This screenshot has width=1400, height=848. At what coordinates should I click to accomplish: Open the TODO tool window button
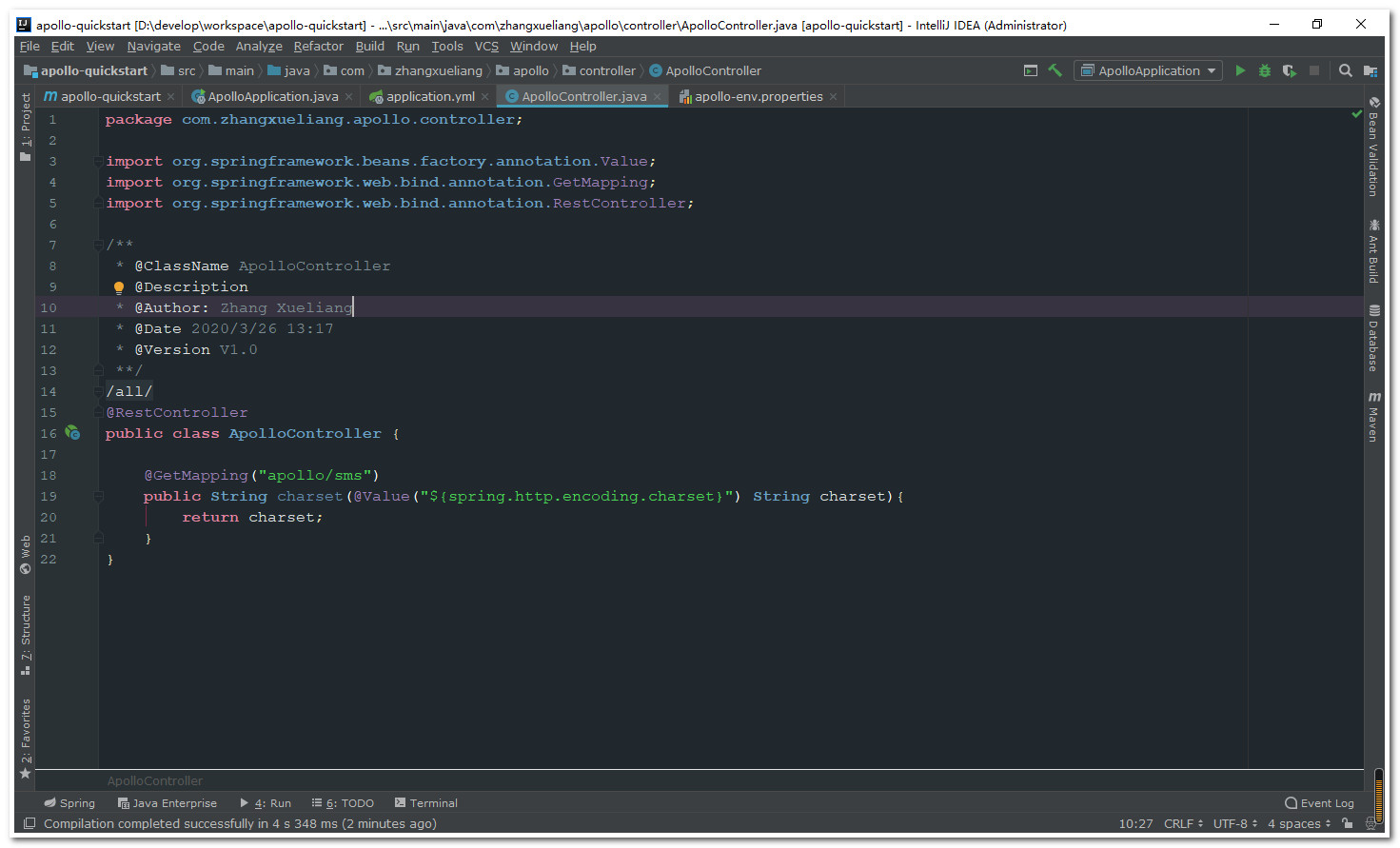[343, 803]
